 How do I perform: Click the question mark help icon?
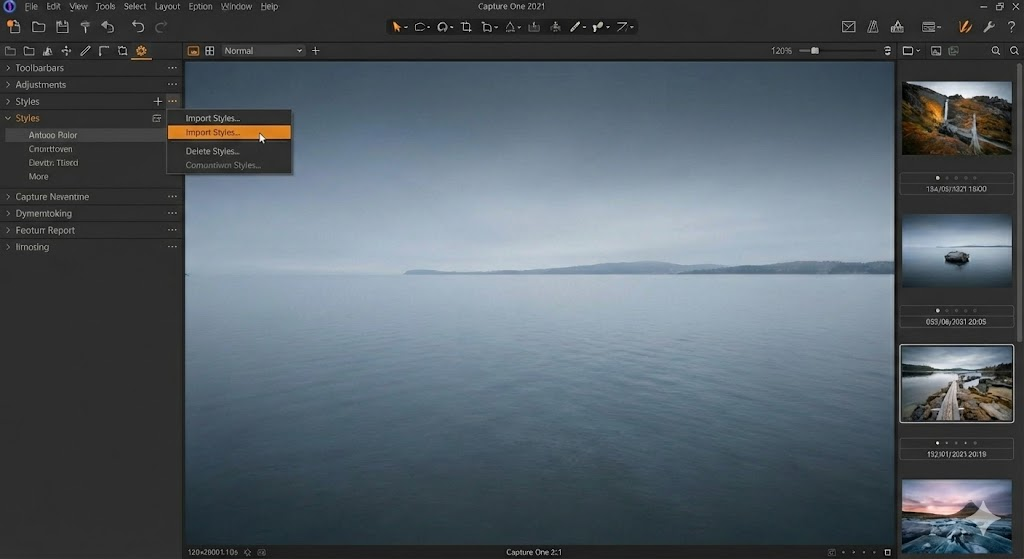1011,27
